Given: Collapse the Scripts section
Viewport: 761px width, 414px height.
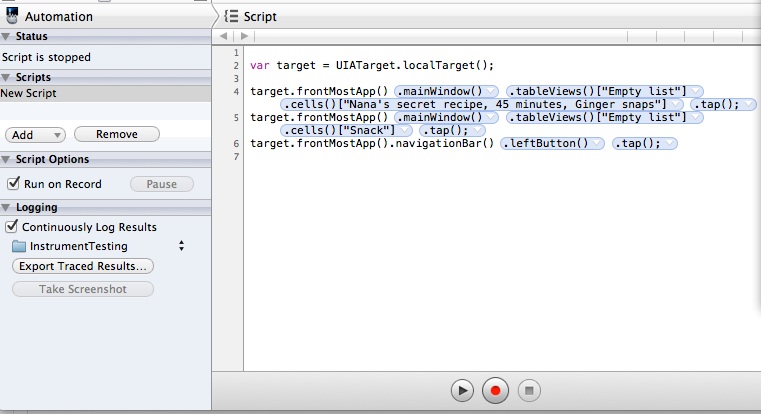Looking at the screenshot, I should point(6,77).
